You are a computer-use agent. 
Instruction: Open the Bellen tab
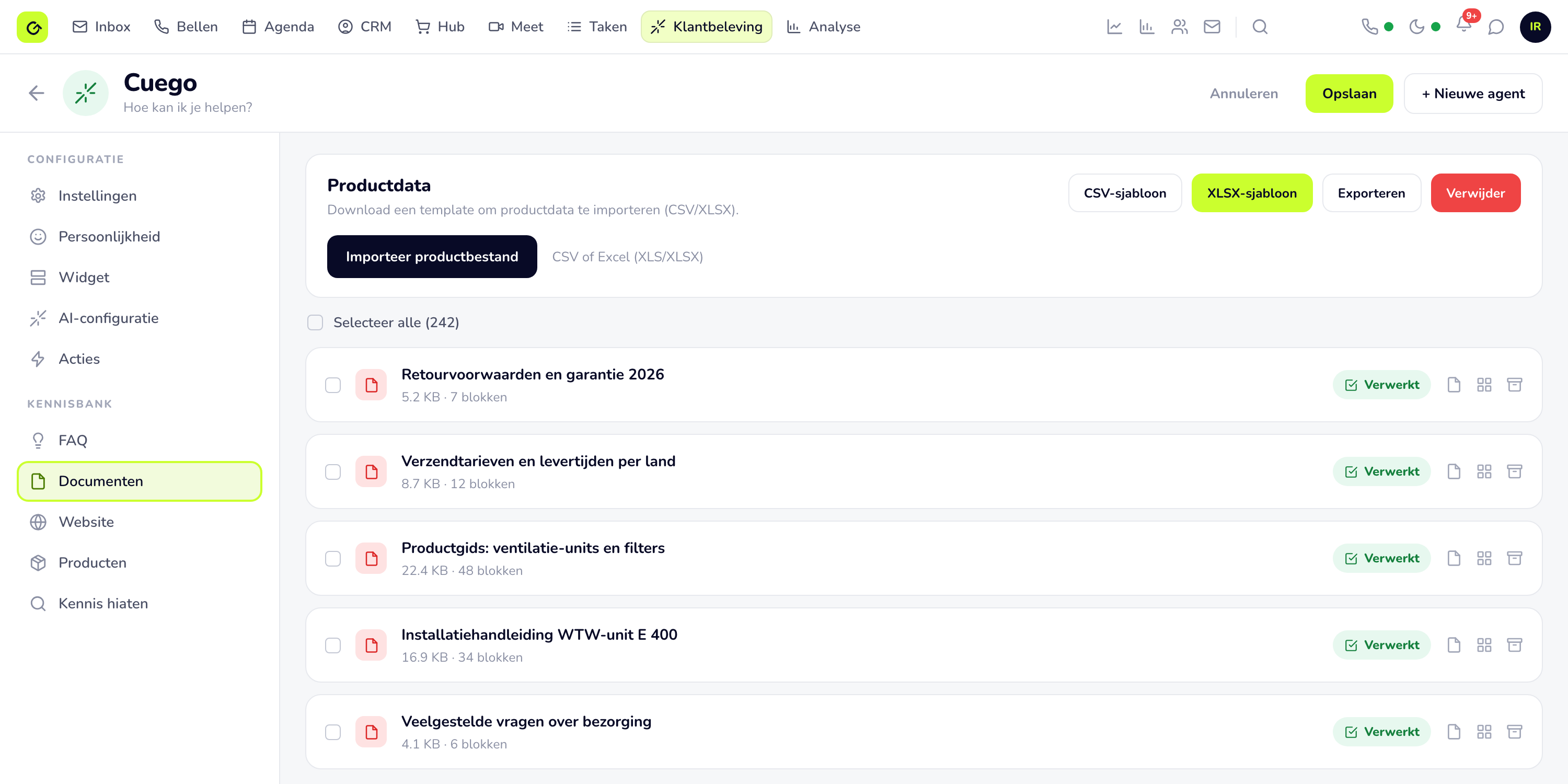pos(186,27)
